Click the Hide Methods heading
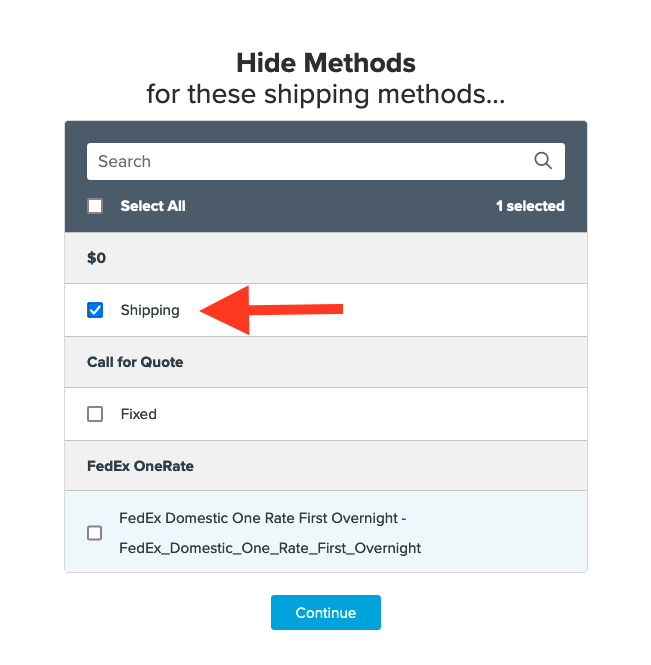Viewport: 651px width, 665px height. click(325, 63)
